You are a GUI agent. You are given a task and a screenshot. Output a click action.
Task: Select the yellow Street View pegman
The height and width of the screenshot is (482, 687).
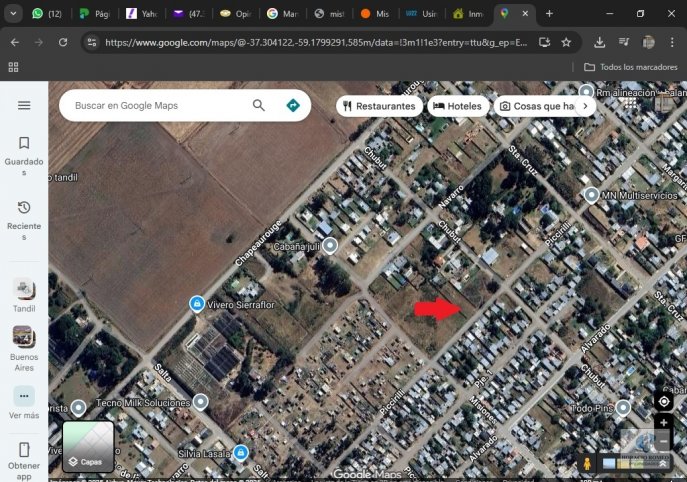tap(587, 465)
